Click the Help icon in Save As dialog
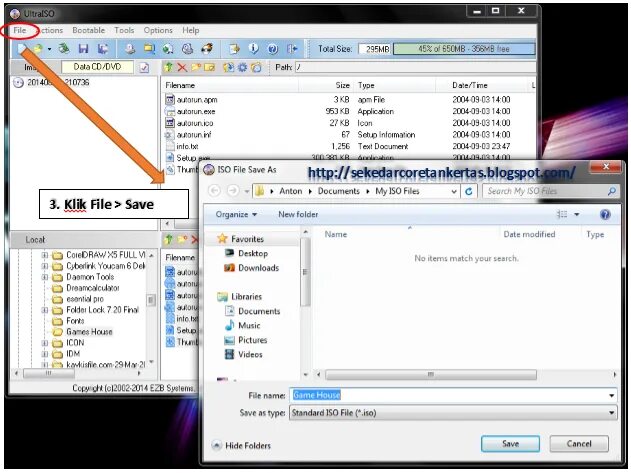This screenshot has width=631, height=473. (x=605, y=215)
